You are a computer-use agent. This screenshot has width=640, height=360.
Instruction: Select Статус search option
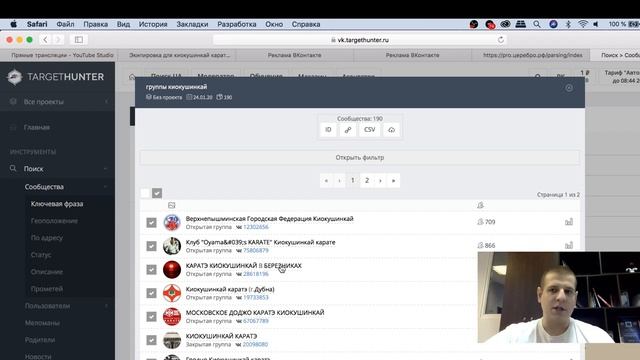click(x=41, y=255)
